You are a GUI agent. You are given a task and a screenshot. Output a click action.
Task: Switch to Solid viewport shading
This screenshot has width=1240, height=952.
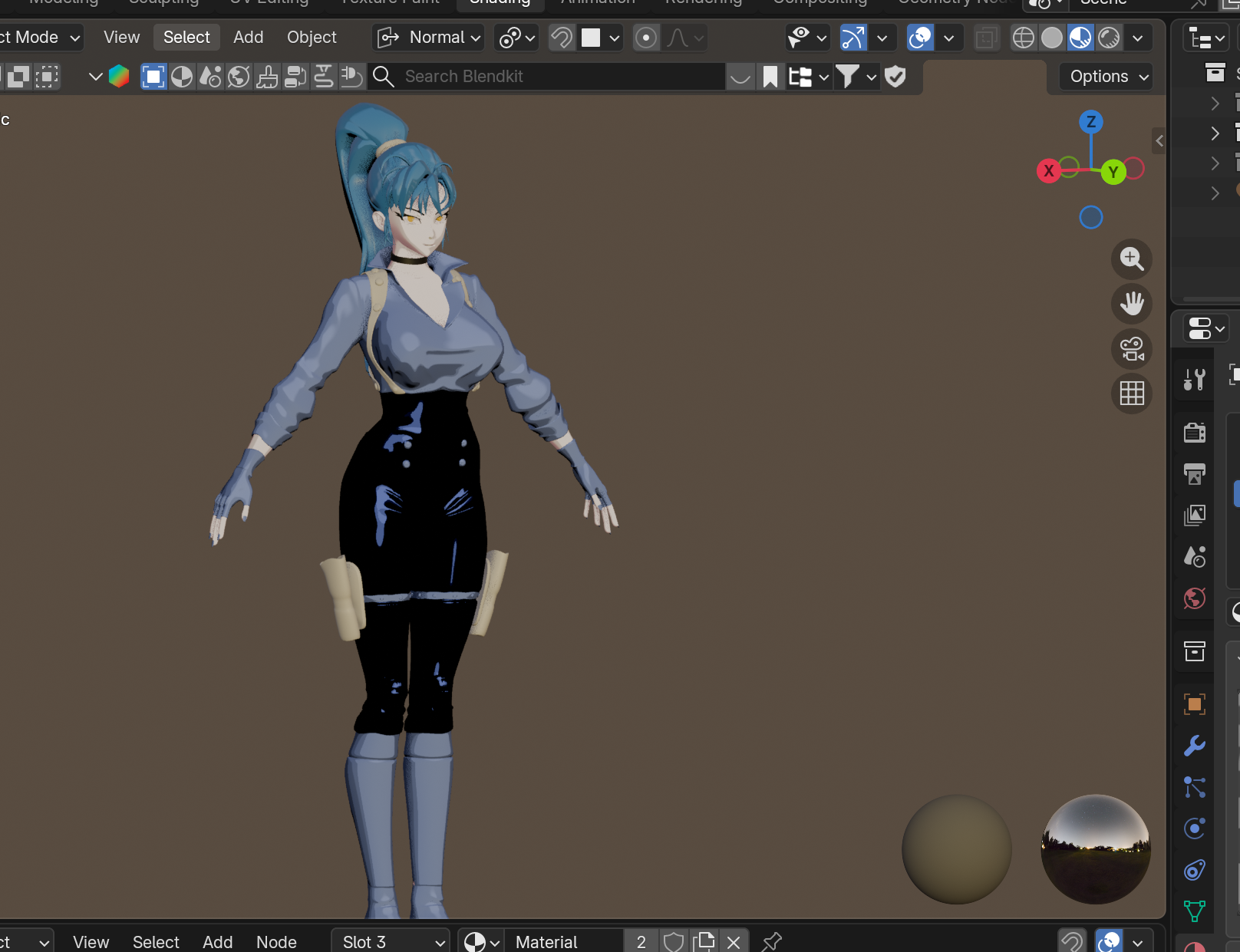1052,38
